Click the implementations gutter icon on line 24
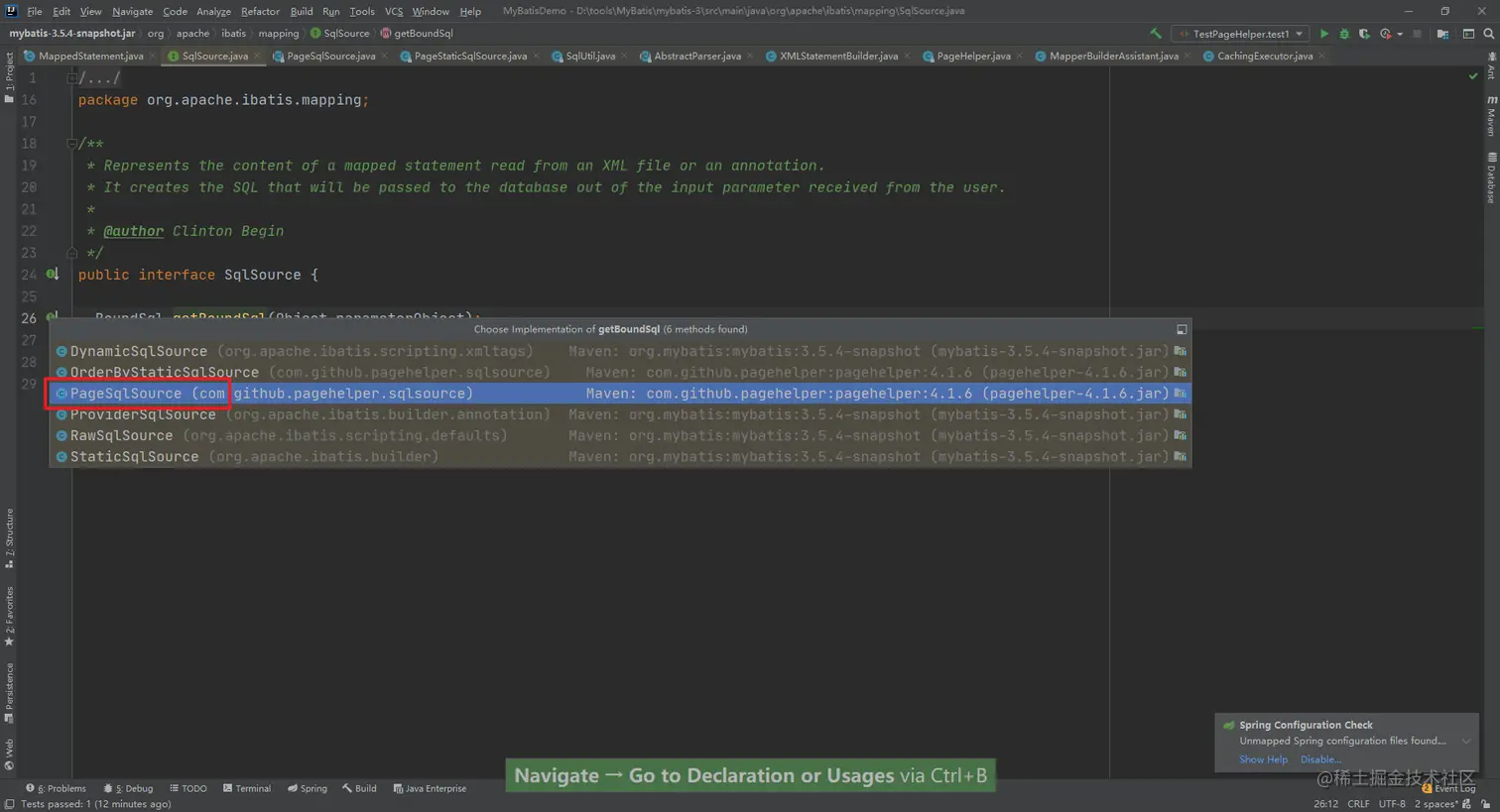Image resolution: width=1500 pixels, height=812 pixels. click(x=53, y=275)
